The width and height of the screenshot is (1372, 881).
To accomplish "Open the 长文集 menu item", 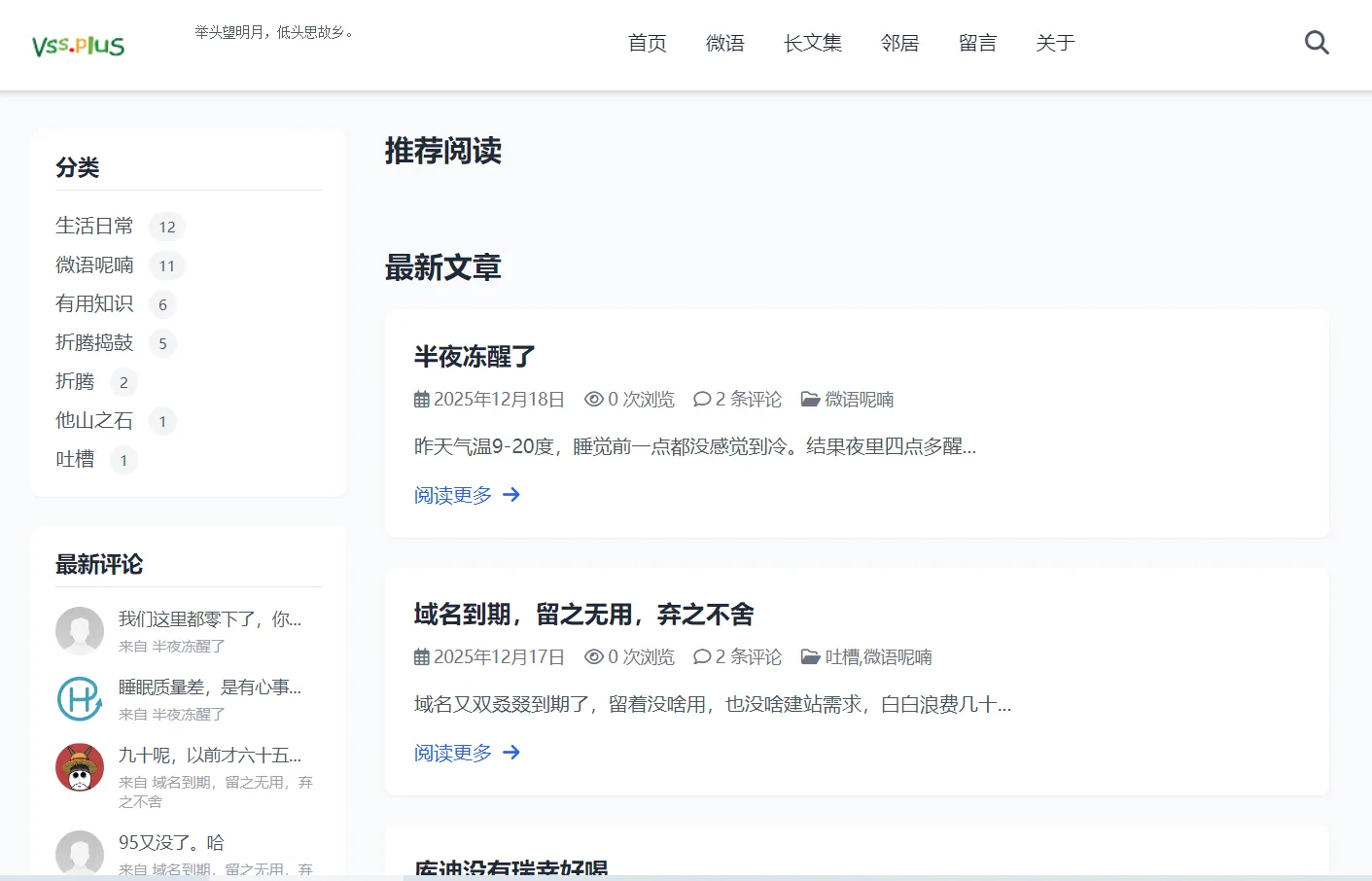I will [813, 43].
